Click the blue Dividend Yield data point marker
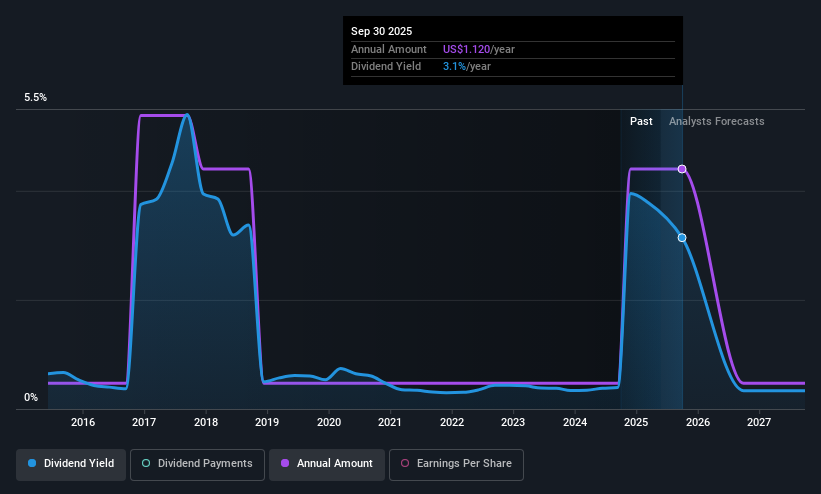Image resolution: width=821 pixels, height=494 pixels. (x=682, y=238)
